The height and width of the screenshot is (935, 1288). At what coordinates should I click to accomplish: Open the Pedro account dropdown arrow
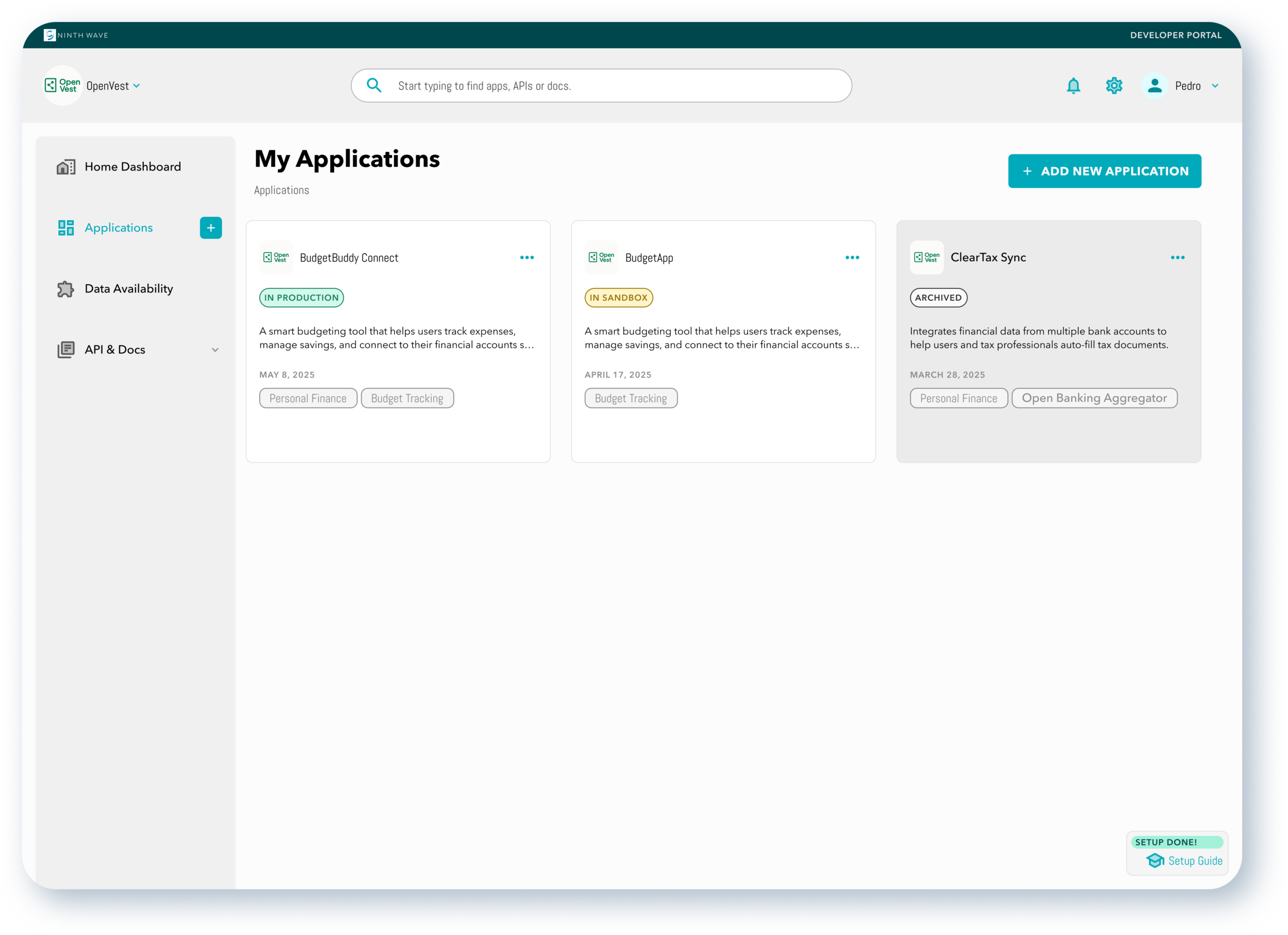[x=1215, y=86]
